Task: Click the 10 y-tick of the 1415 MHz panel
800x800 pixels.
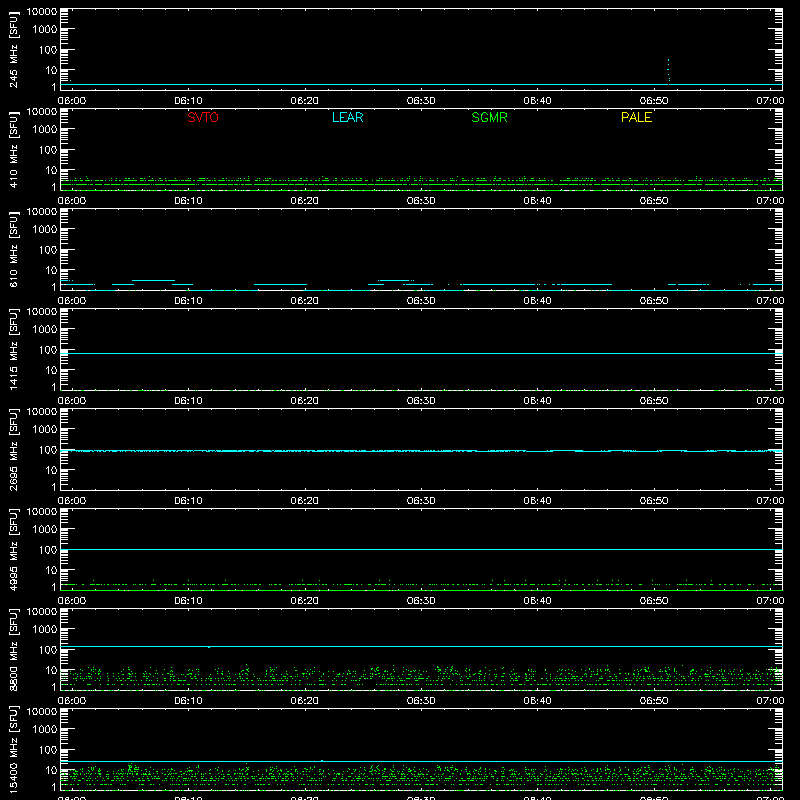Action: (52, 370)
